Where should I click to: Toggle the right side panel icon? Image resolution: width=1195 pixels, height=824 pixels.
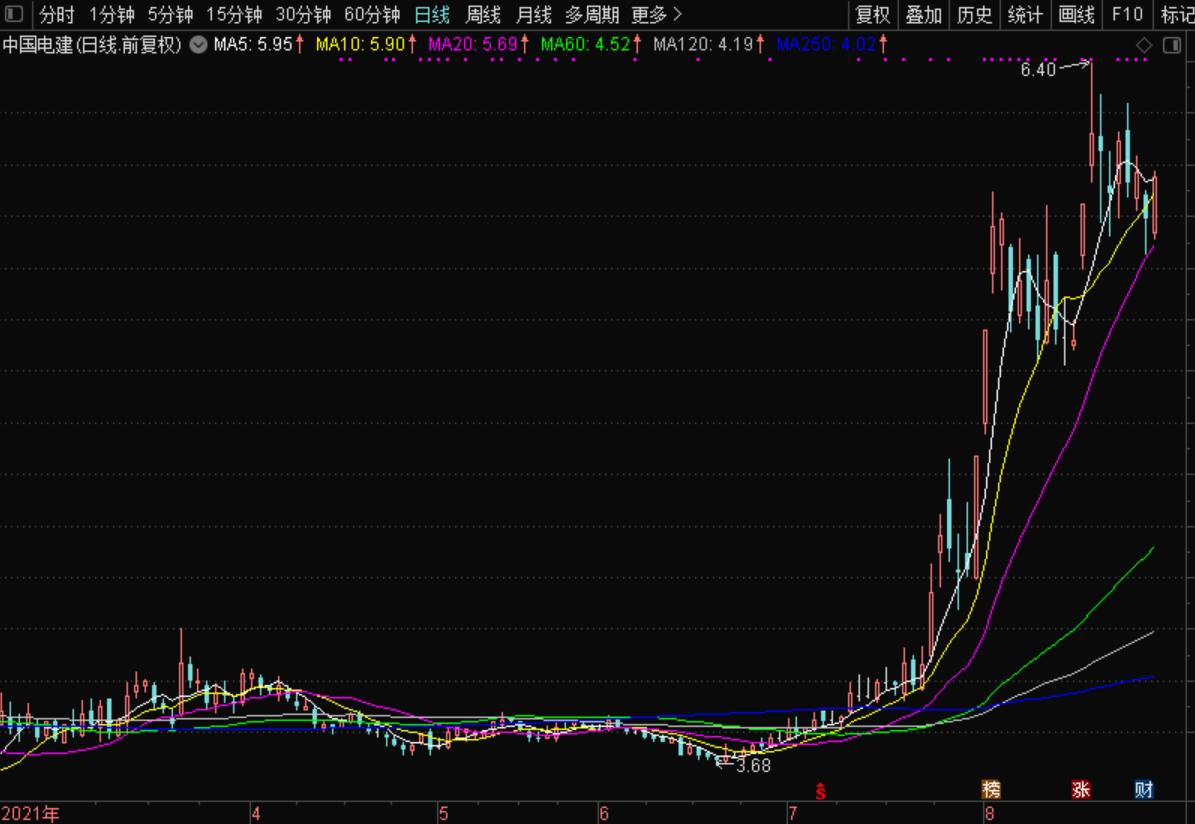tap(1172, 46)
